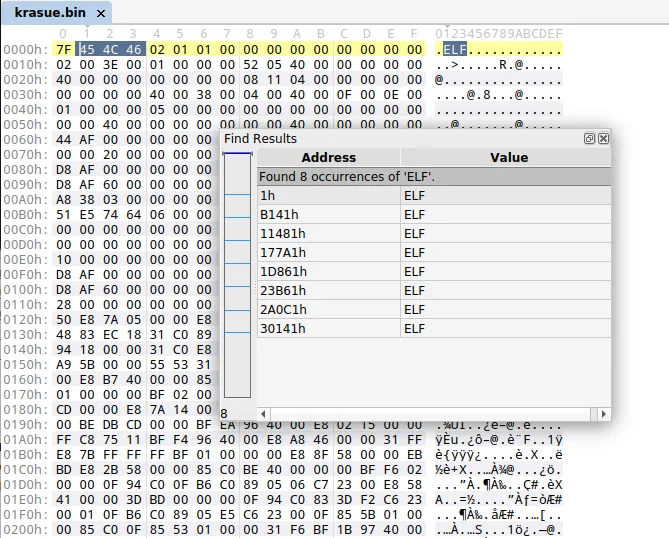Sort results by Value column
Viewport: 669px width, 538px height.
click(x=509, y=157)
